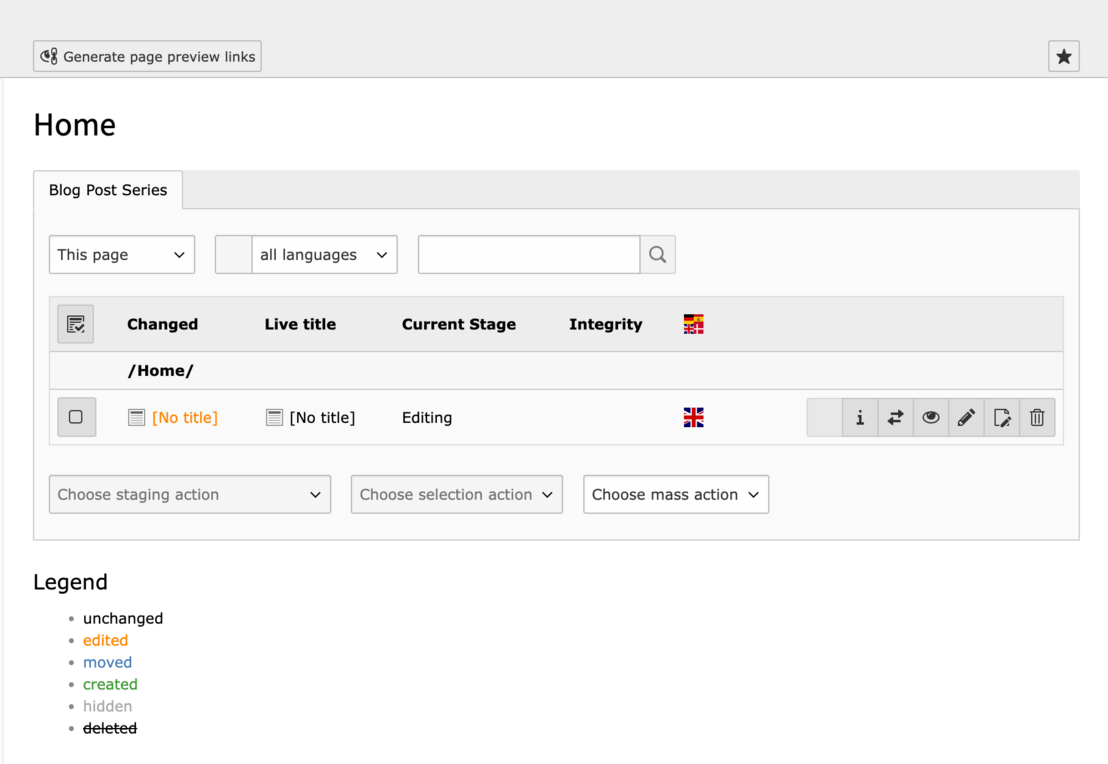Open the page version for editing
Image resolution: width=1108 pixels, height=764 pixels.
(x=1002, y=417)
